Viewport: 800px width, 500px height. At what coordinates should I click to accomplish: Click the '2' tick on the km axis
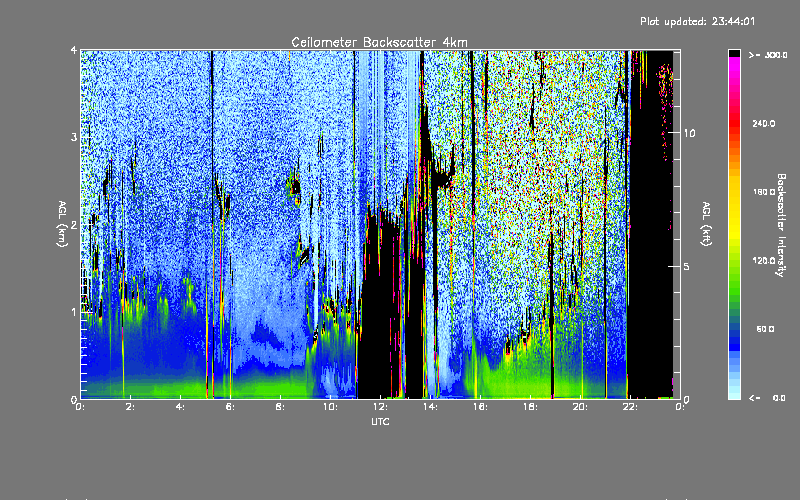[x=74, y=225]
